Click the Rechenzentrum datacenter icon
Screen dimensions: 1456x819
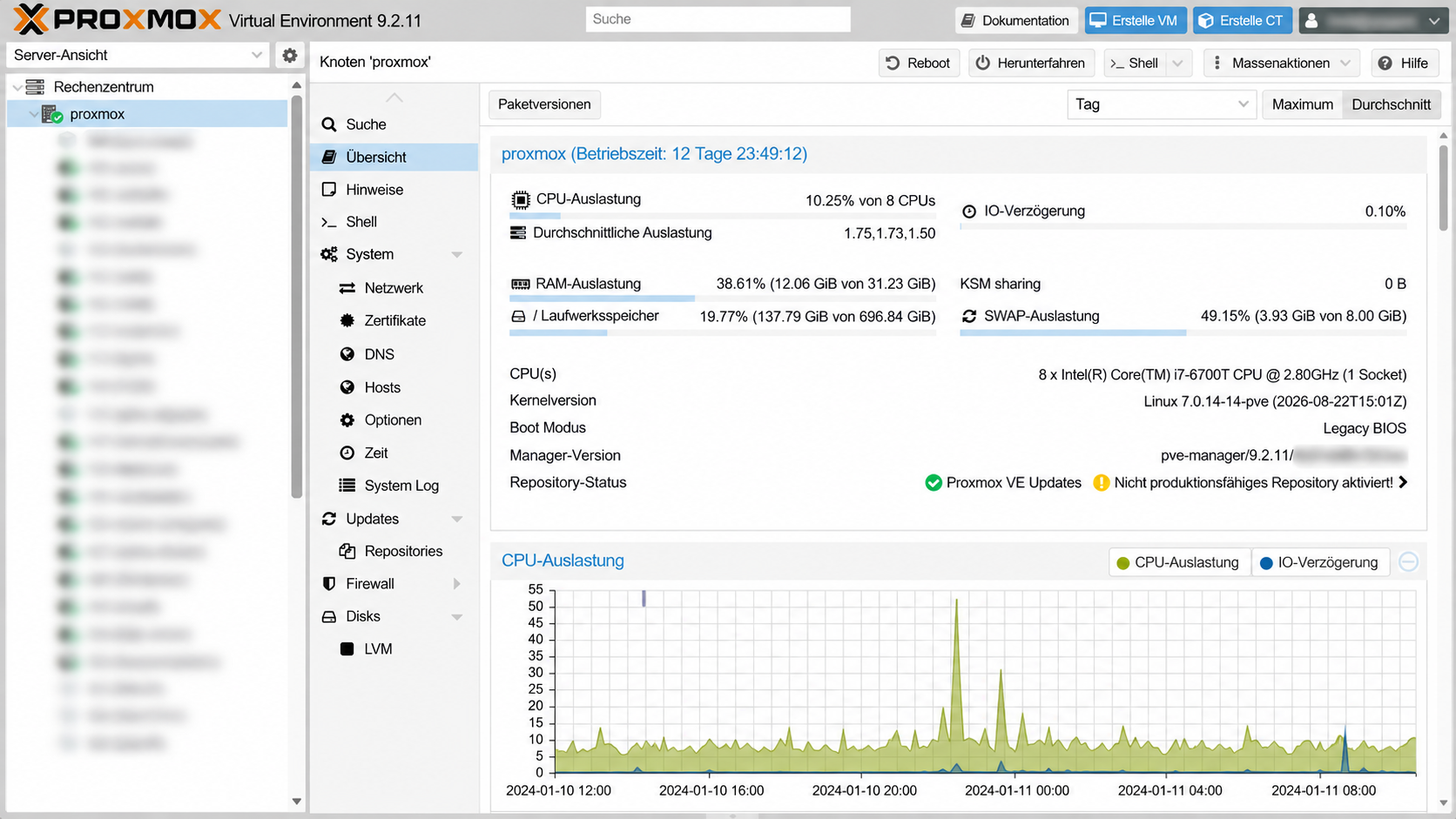click(35, 86)
